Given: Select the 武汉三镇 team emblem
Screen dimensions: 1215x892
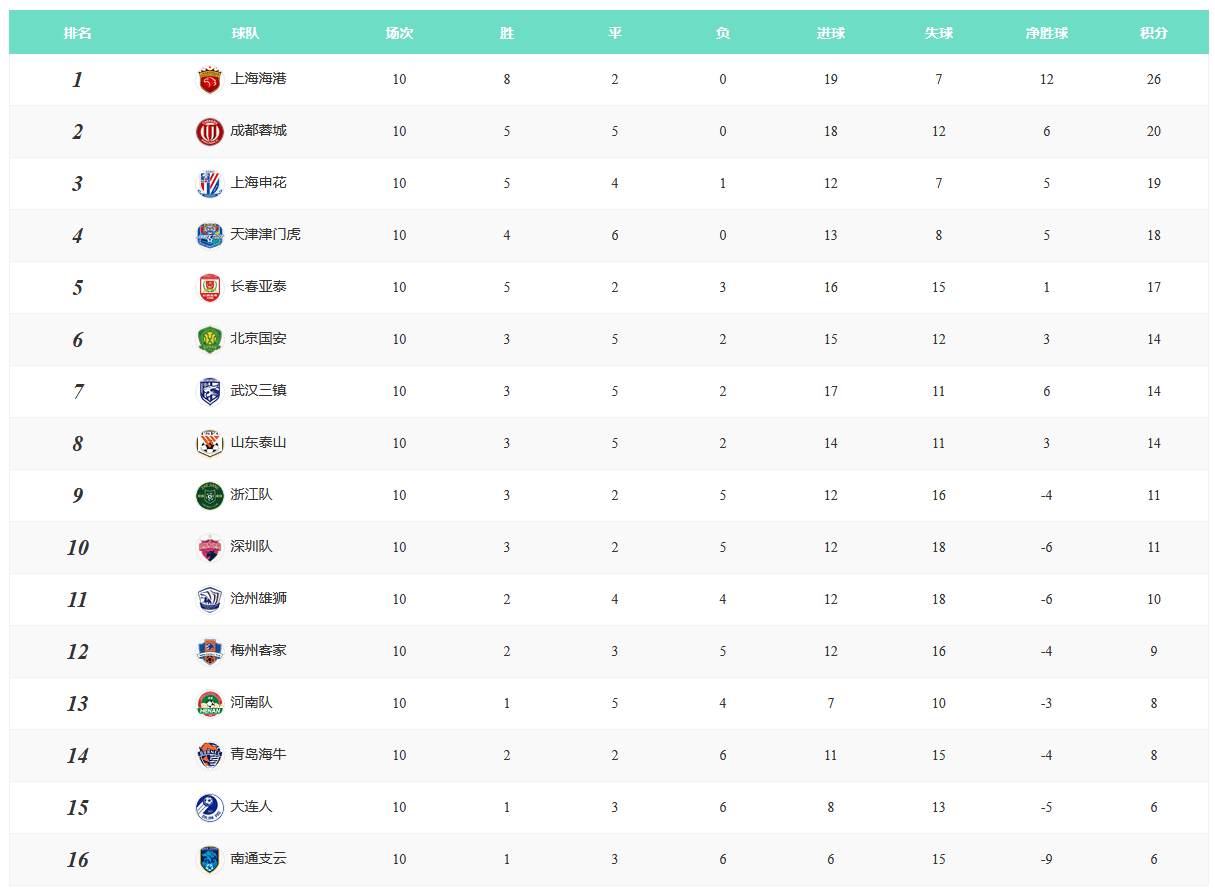Looking at the screenshot, I should pos(209,392).
